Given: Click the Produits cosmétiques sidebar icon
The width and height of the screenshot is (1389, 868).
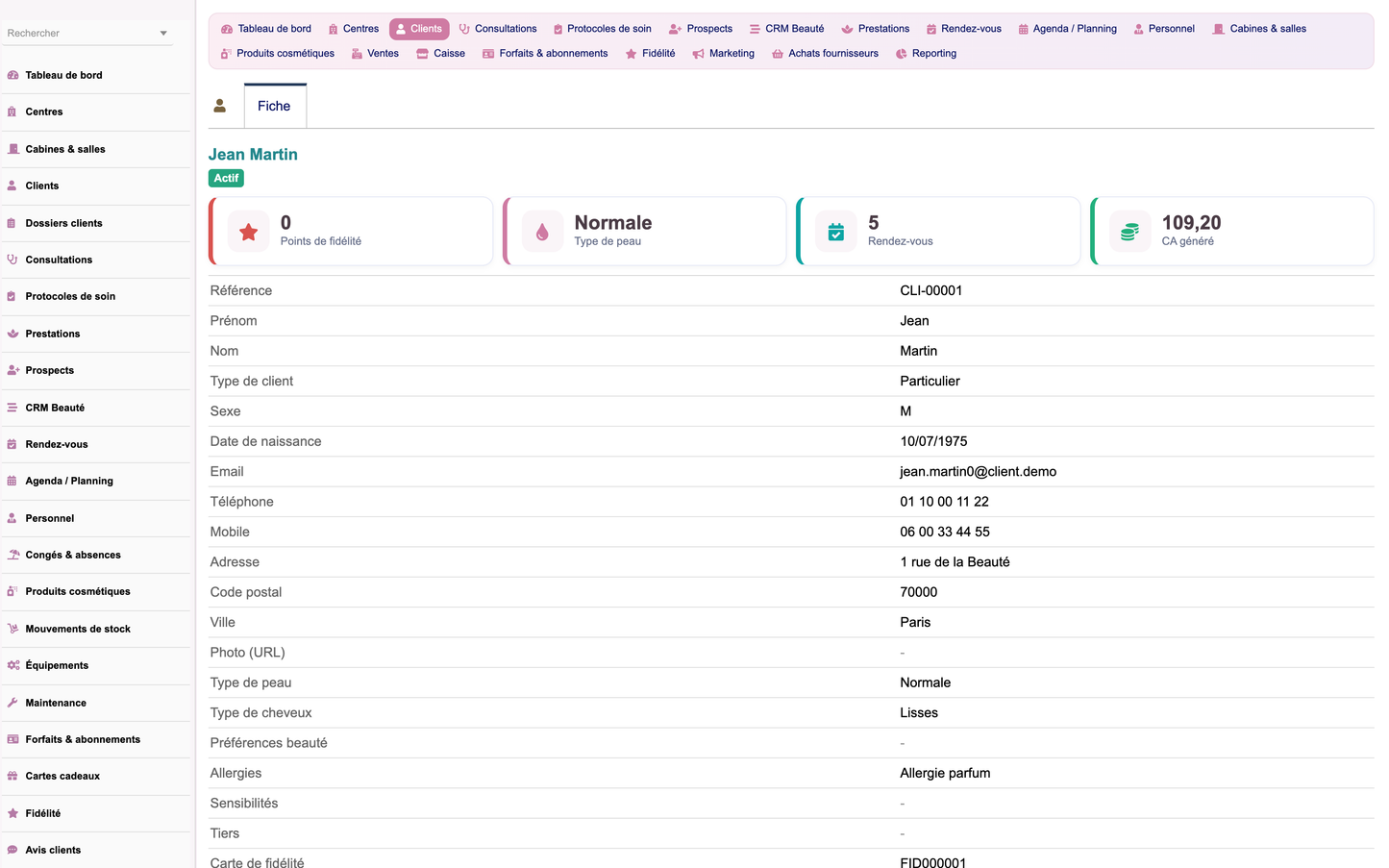Looking at the screenshot, I should point(12,591).
